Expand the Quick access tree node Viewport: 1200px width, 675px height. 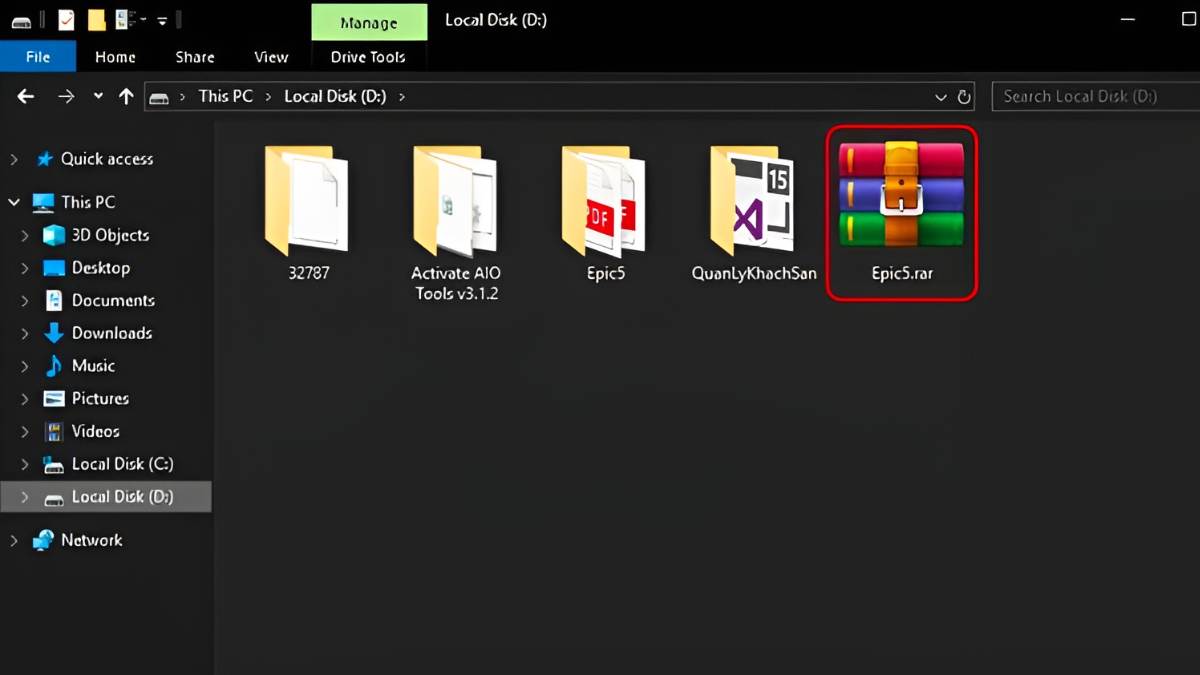[14, 159]
